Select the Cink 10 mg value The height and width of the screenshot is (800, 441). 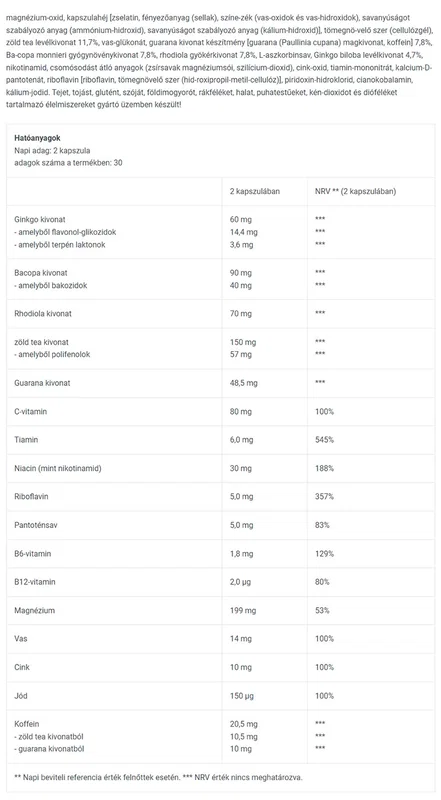(x=240, y=667)
